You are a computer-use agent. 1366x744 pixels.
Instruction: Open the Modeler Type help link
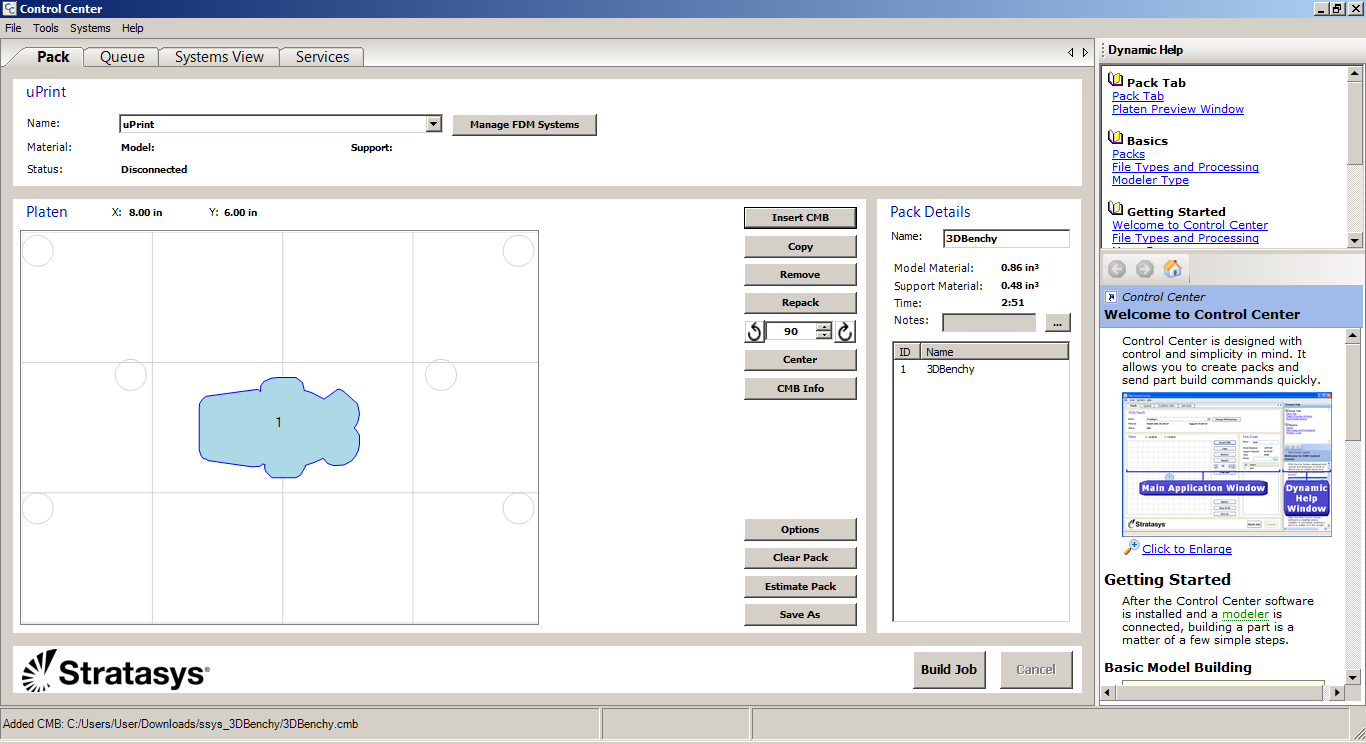[x=1150, y=180]
